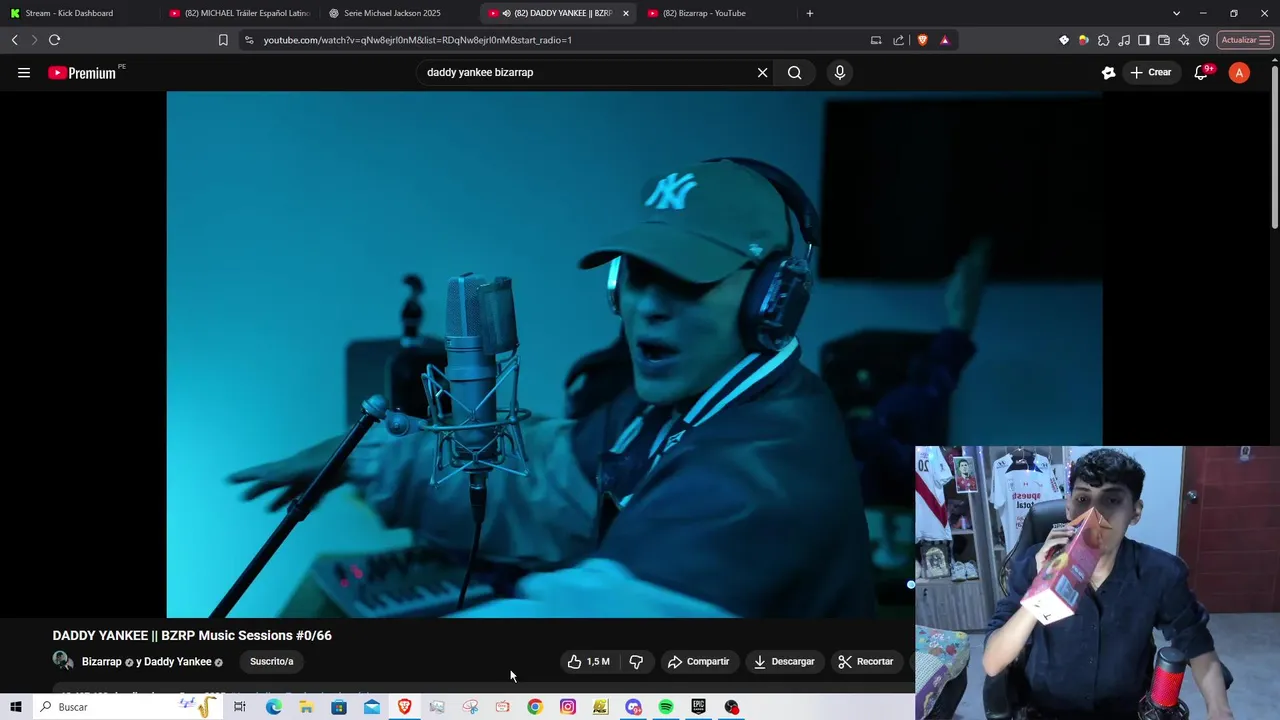This screenshot has height=720, width=1280.
Task: Reload the page
Action: [x=55, y=40]
